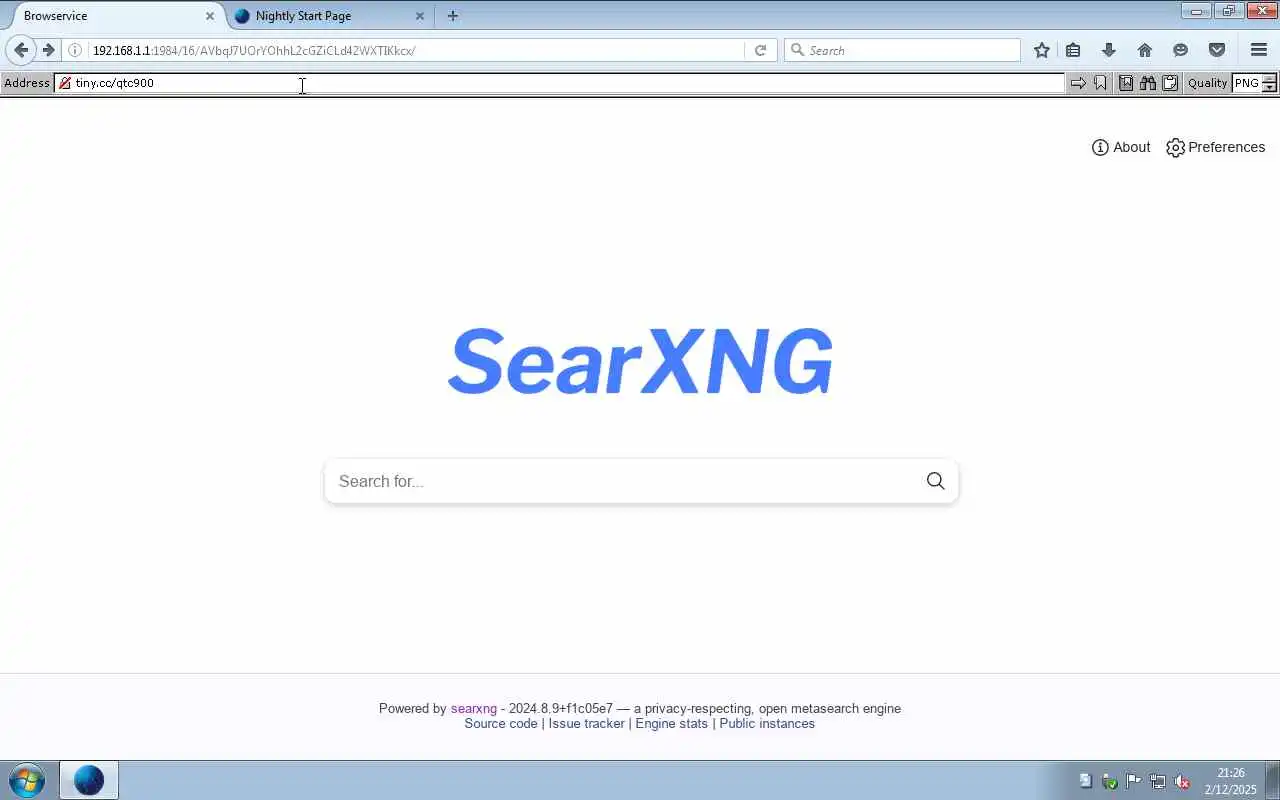Click the Nightly browser taskbar icon
The height and width of the screenshot is (800, 1280).
(x=89, y=780)
